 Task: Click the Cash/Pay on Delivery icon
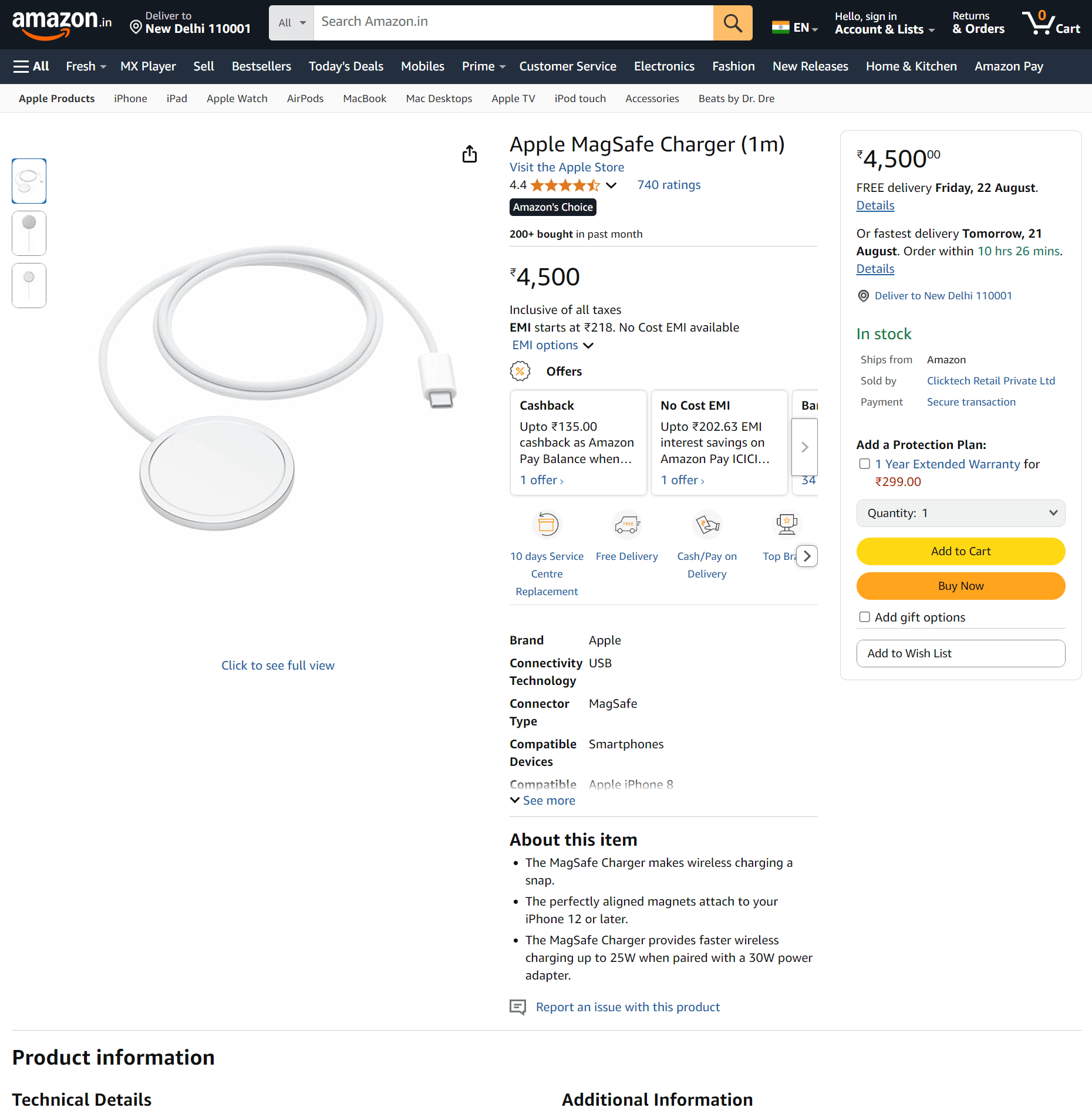[x=707, y=524]
